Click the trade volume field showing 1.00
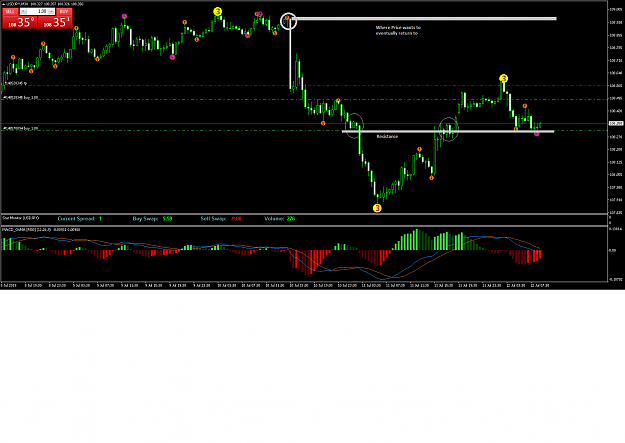Image resolution: width=625 pixels, height=443 pixels. (37, 12)
